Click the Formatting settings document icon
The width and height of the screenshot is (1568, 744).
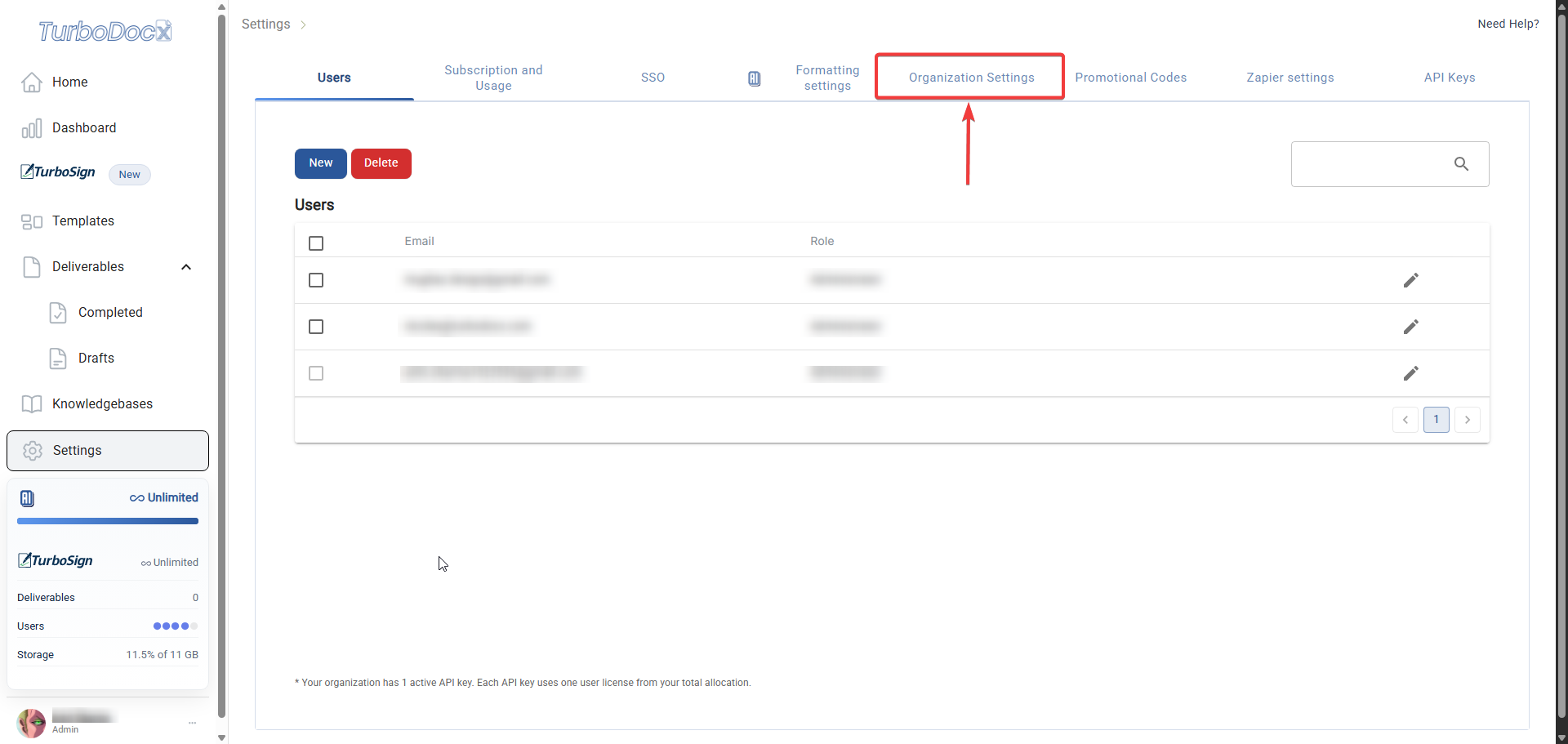tap(755, 78)
